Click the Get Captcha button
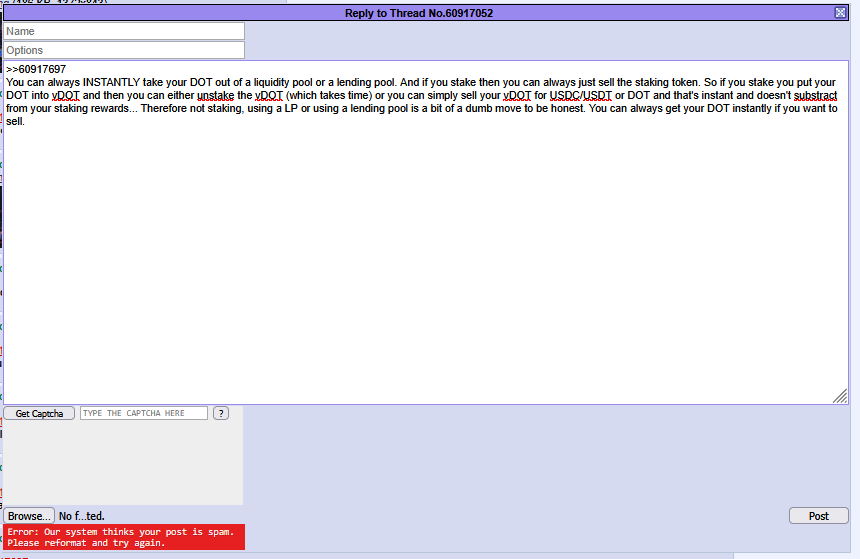Screen dimensions: 860x559 click(39, 413)
